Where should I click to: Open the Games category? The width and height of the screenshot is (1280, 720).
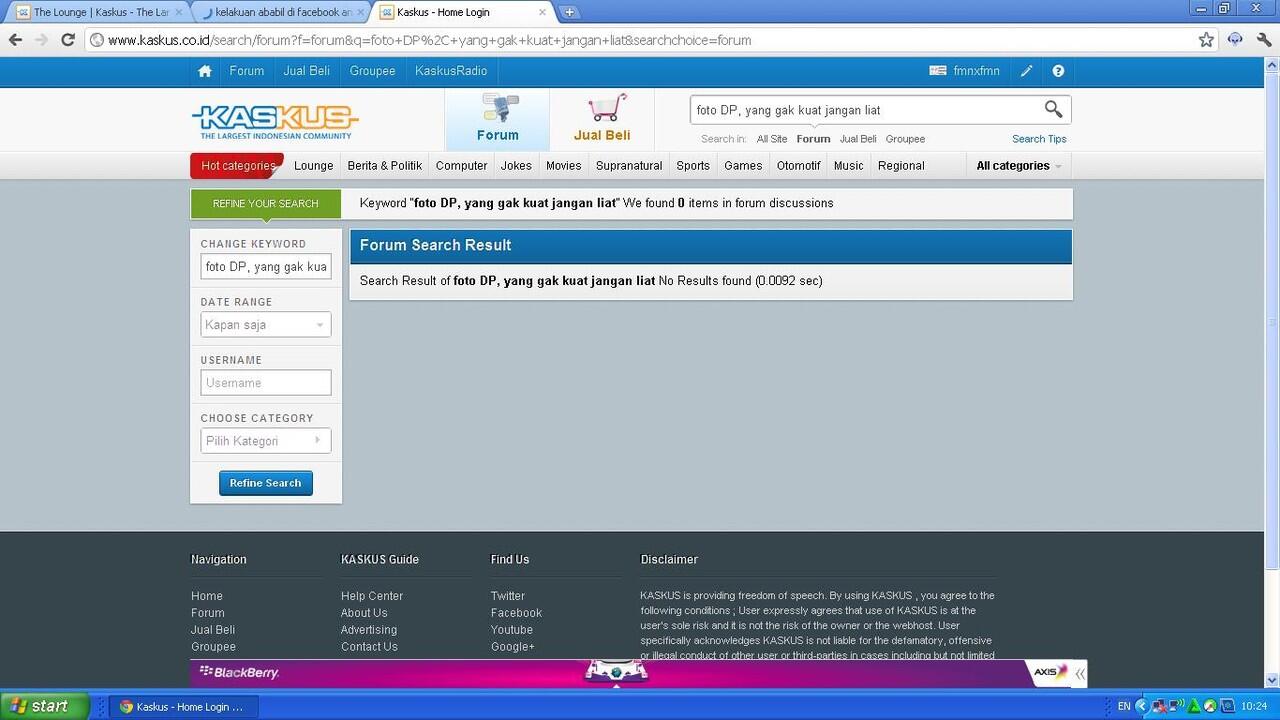click(x=743, y=166)
